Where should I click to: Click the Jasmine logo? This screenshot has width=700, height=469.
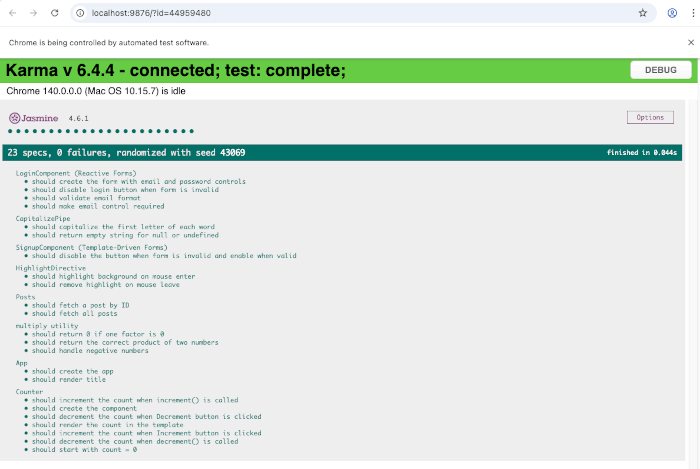[33, 118]
